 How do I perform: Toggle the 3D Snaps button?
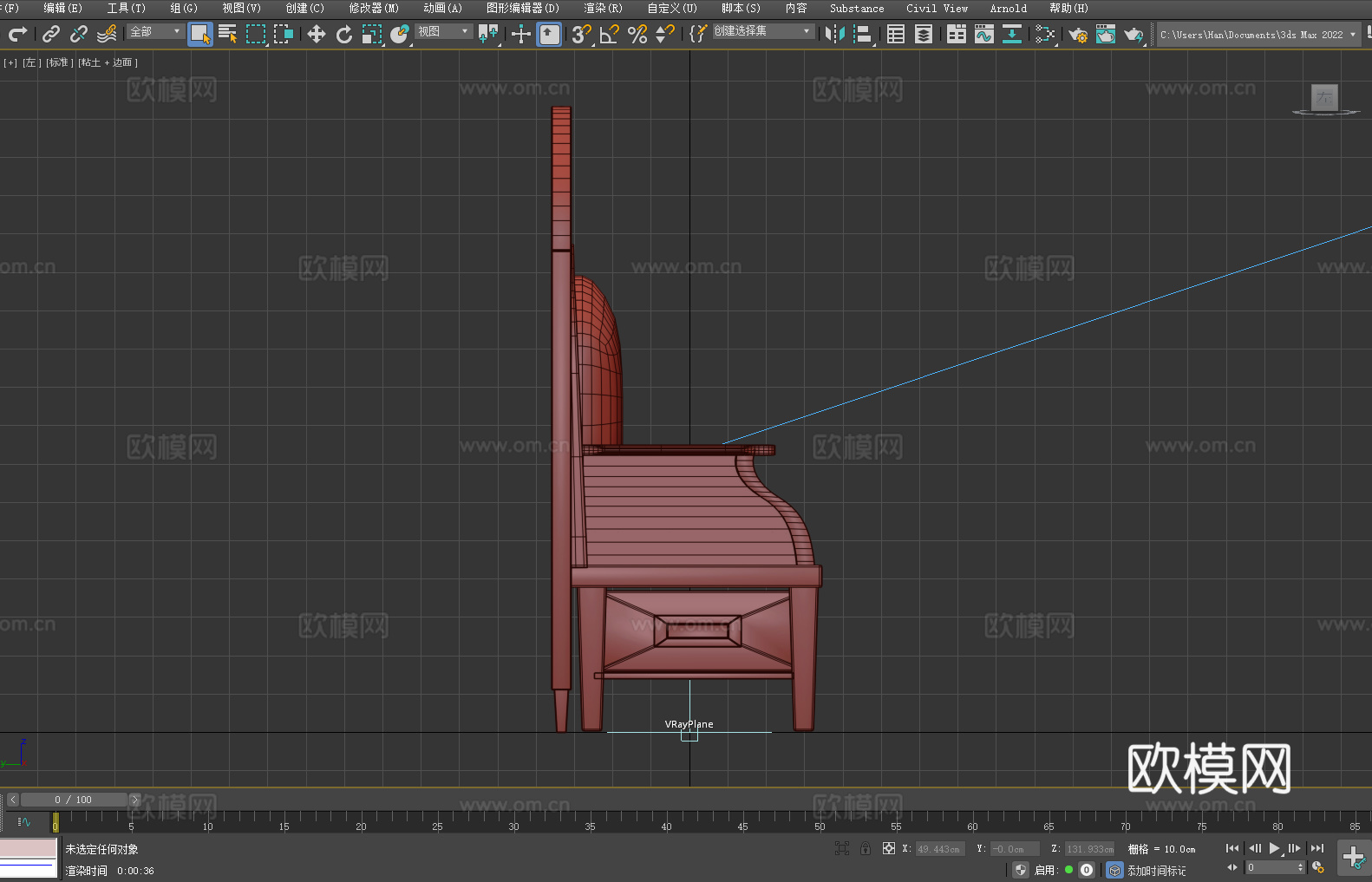click(582, 34)
